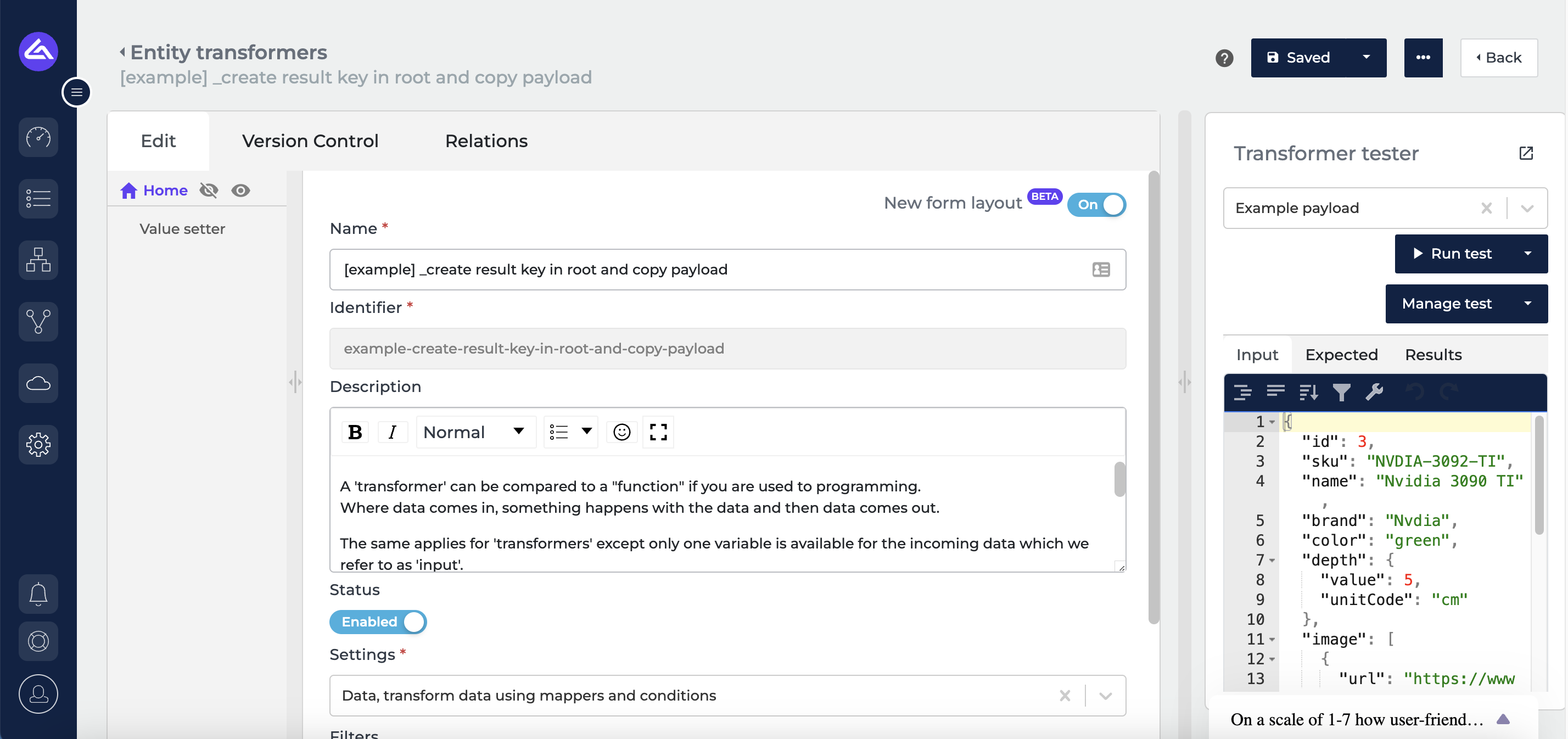Expand the Settings dropdown chevron
The height and width of the screenshot is (739, 1568).
point(1105,696)
